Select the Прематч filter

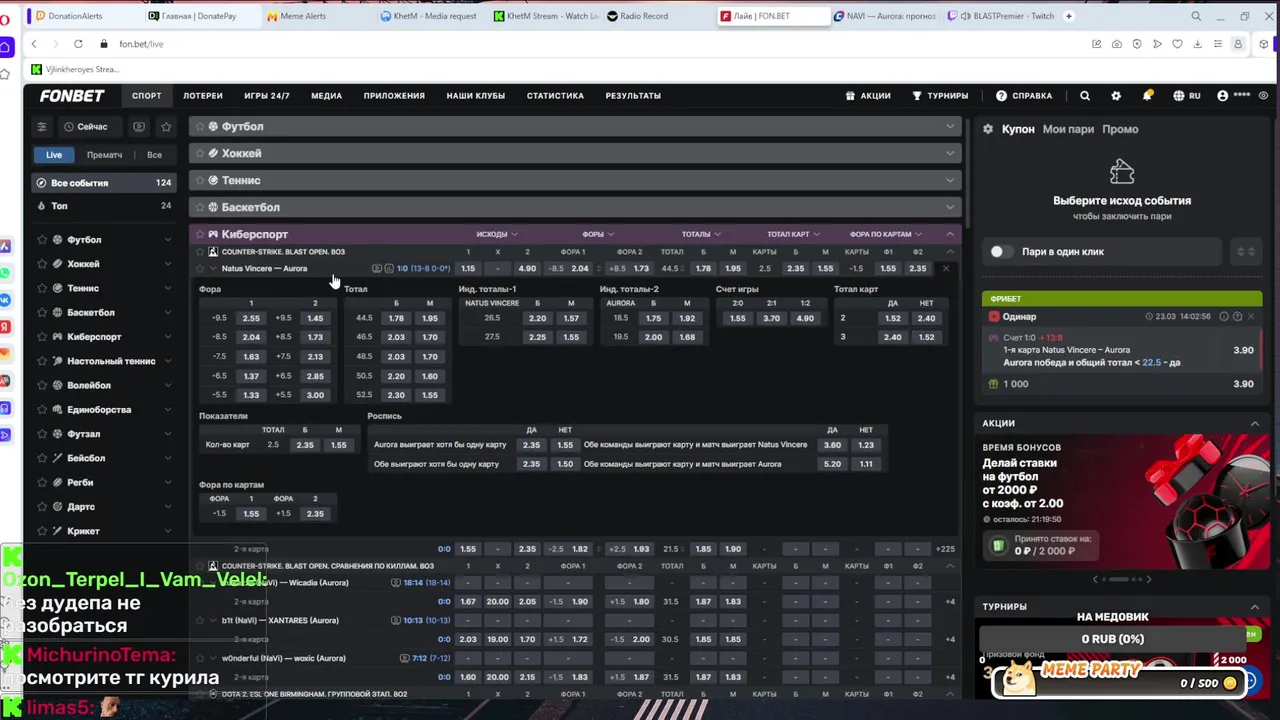point(104,155)
